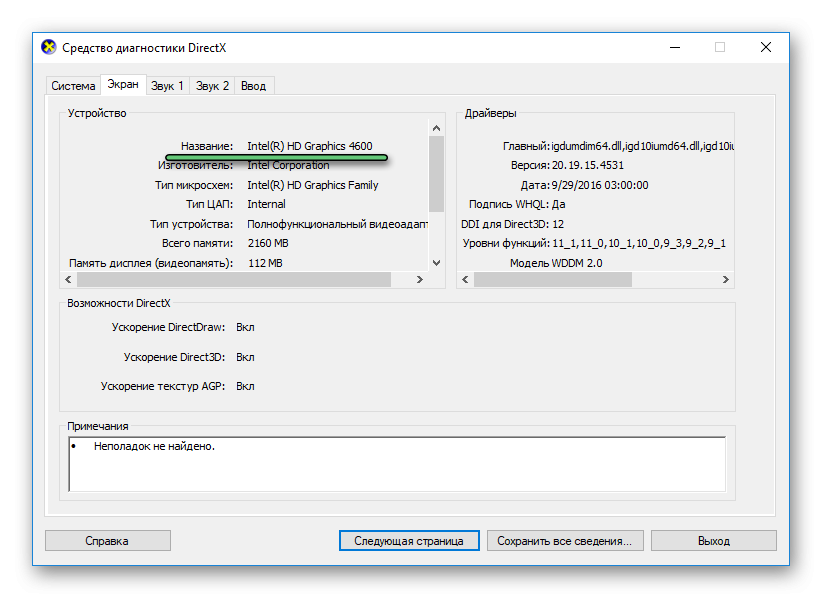The width and height of the screenshot is (822, 598).
Task: Click the Главный driver igdumdim64.dll value
Action: (643, 146)
